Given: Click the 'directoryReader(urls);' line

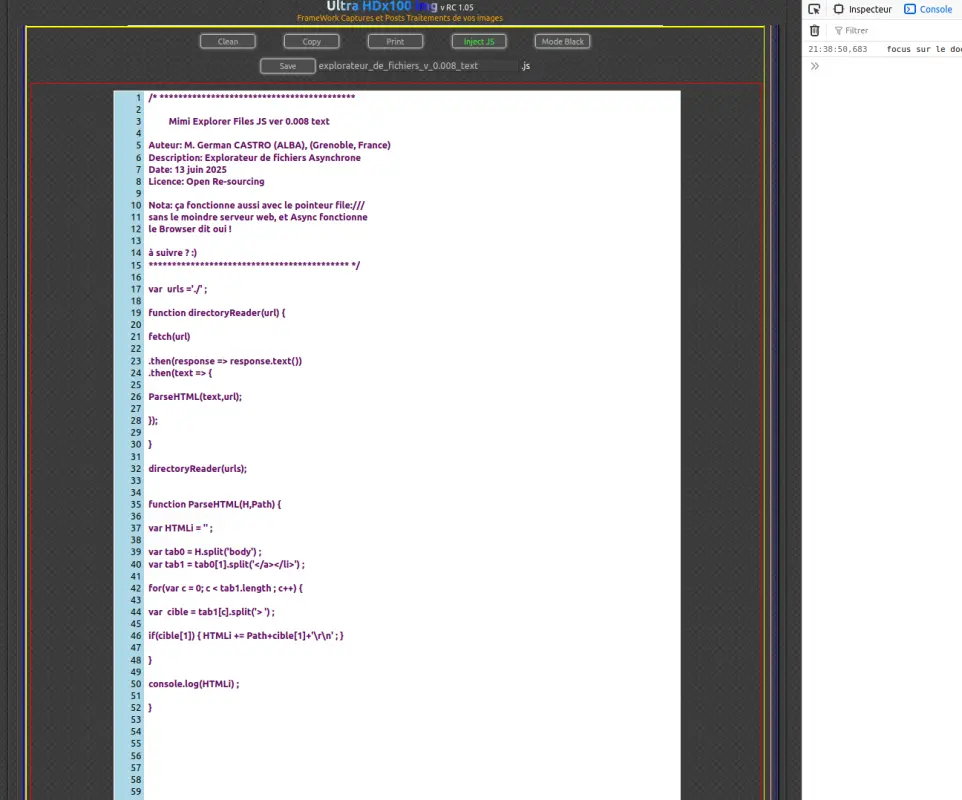Looking at the screenshot, I should pyautogui.click(x=198, y=469).
